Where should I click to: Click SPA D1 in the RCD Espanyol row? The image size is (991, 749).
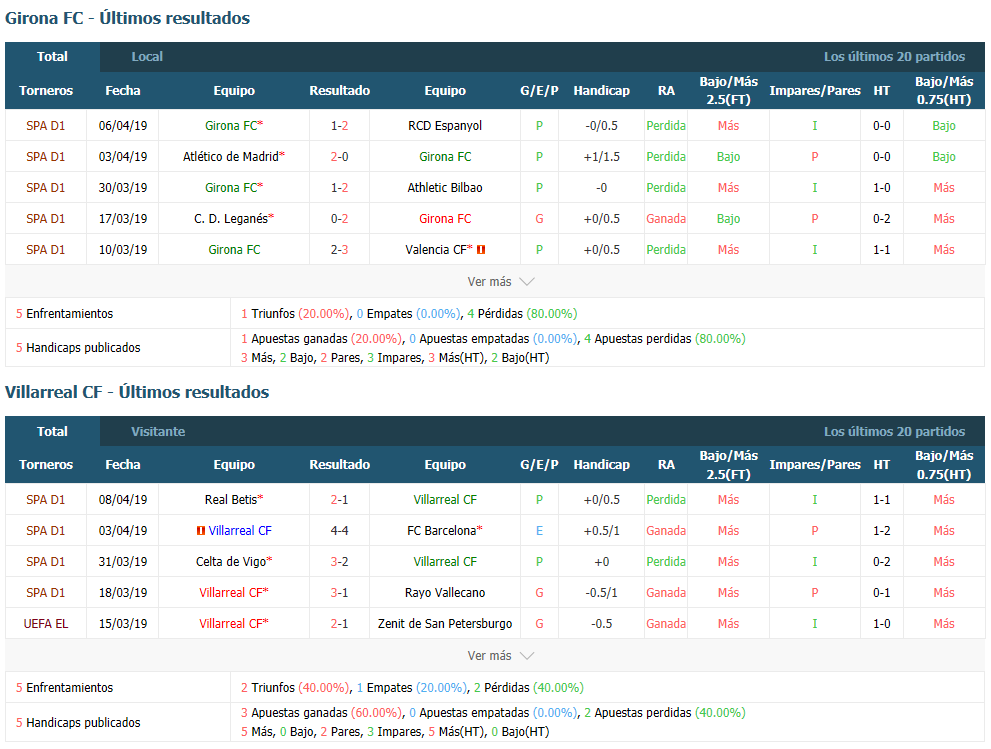46,126
